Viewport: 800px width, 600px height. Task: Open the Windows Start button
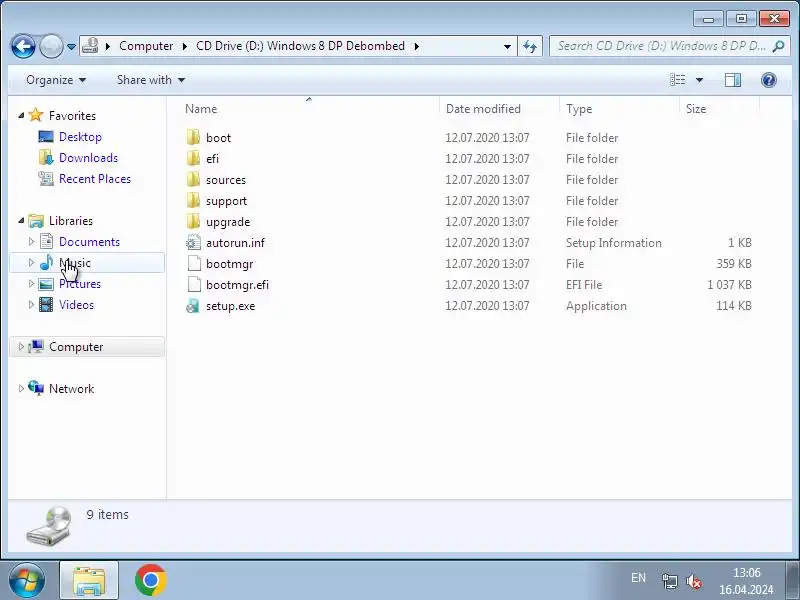[x=26, y=581]
